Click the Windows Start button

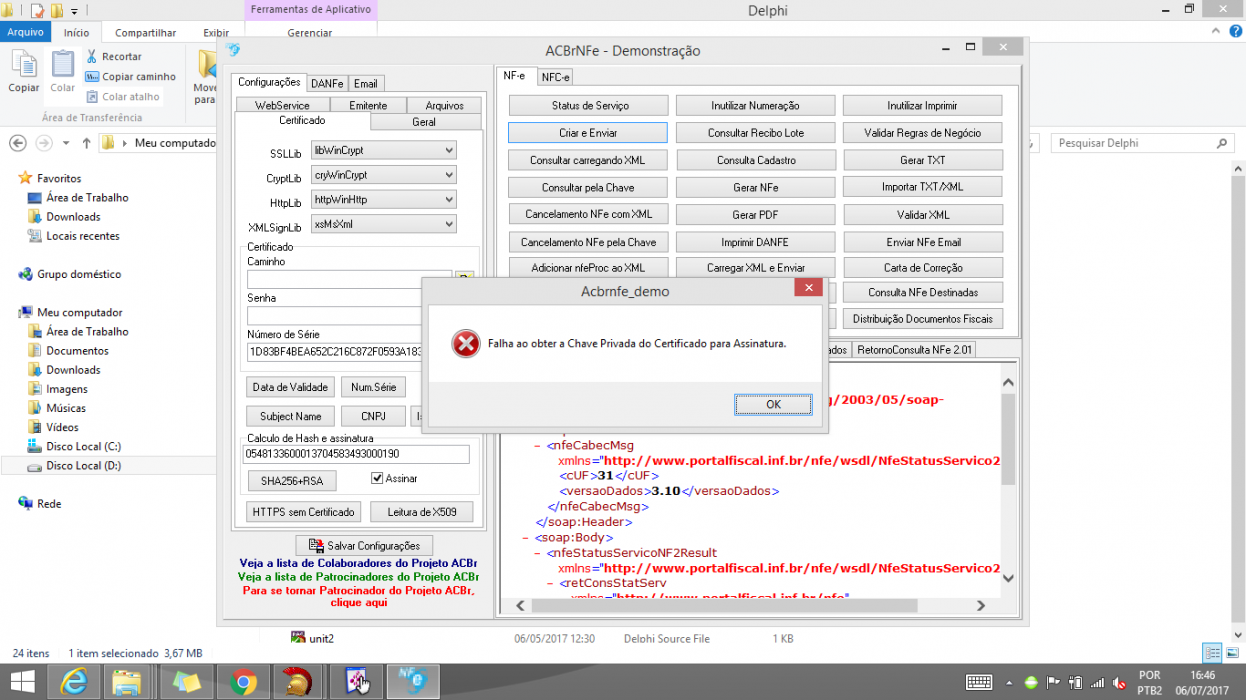[x=24, y=682]
